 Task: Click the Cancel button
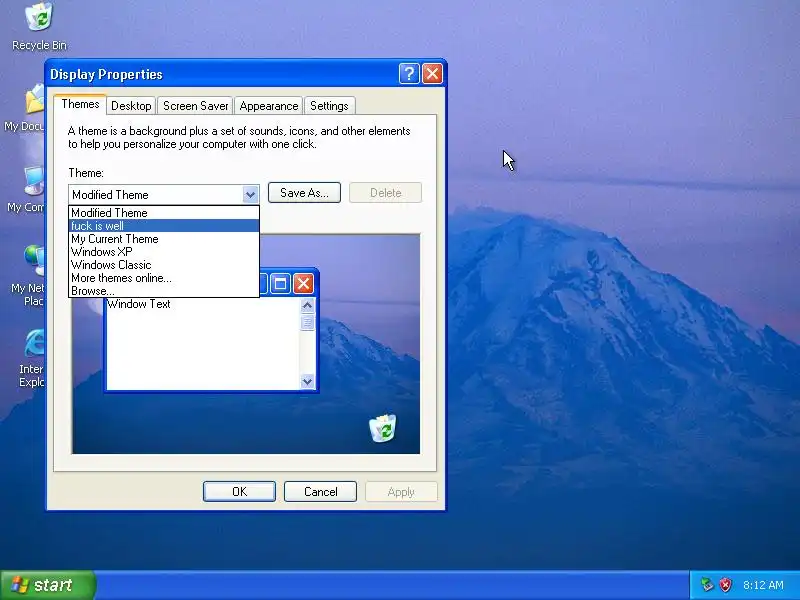click(320, 491)
